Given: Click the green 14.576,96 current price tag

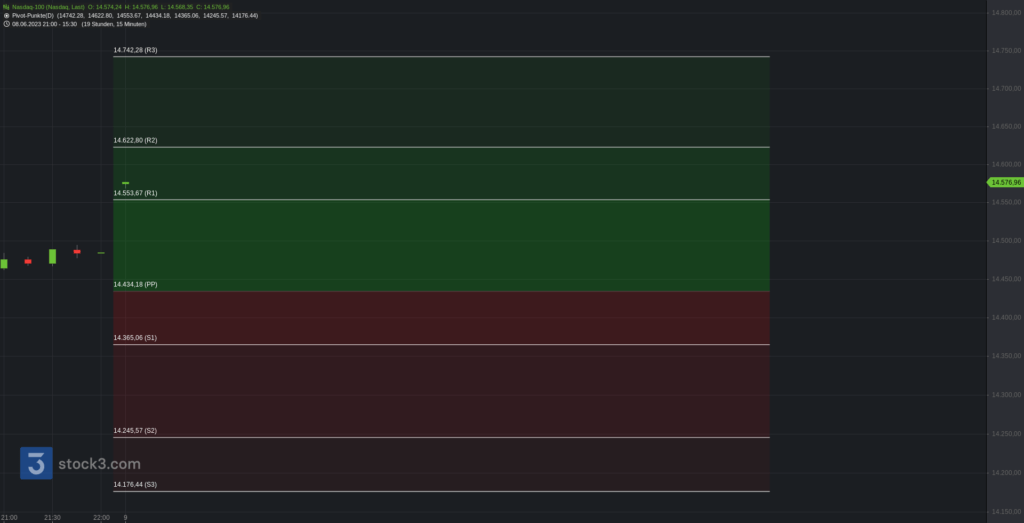Looking at the screenshot, I should [x=1004, y=182].
